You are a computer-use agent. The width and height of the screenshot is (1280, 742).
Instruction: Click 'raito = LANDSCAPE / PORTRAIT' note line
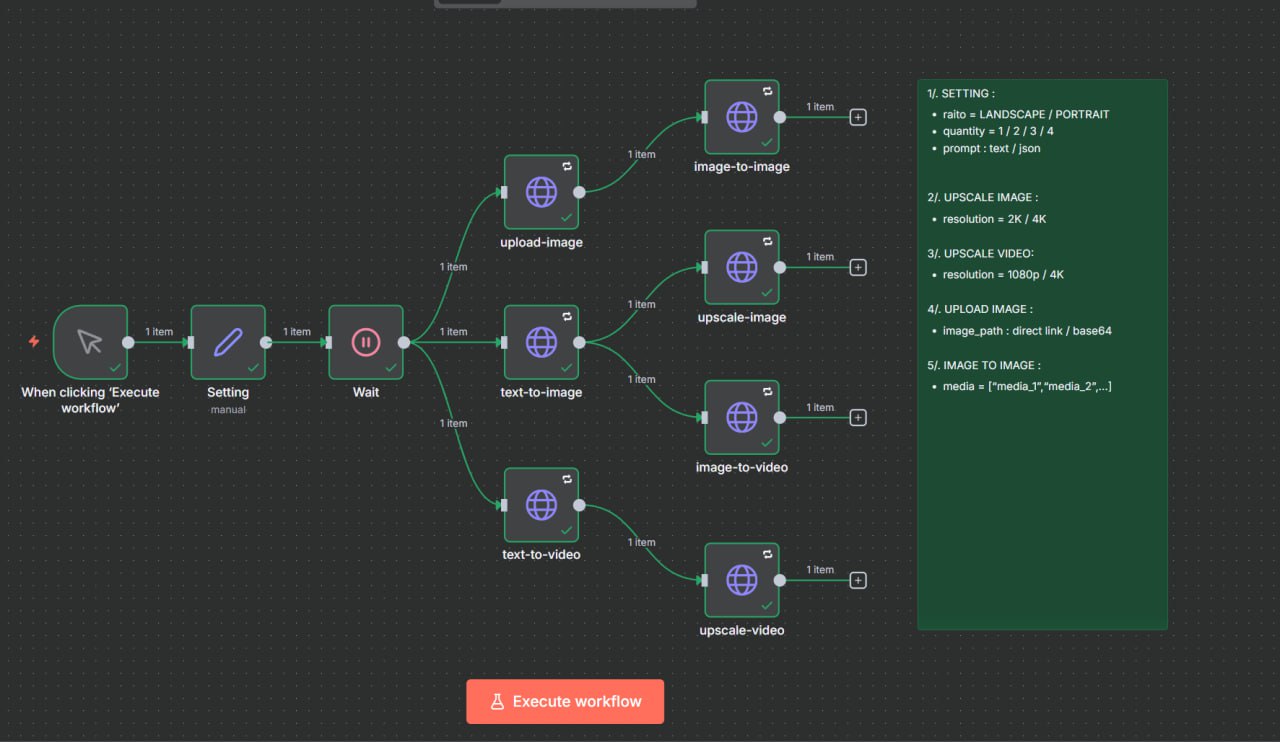[x=1026, y=114]
